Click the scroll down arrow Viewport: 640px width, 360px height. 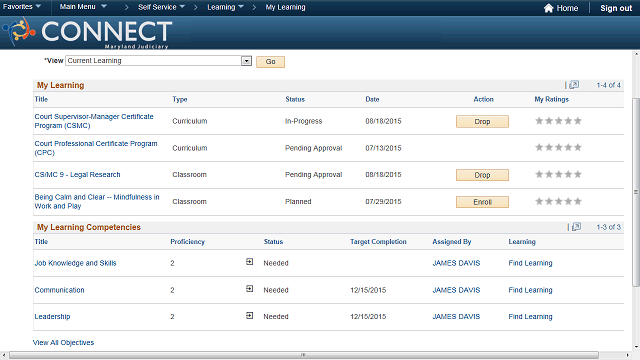click(636, 347)
